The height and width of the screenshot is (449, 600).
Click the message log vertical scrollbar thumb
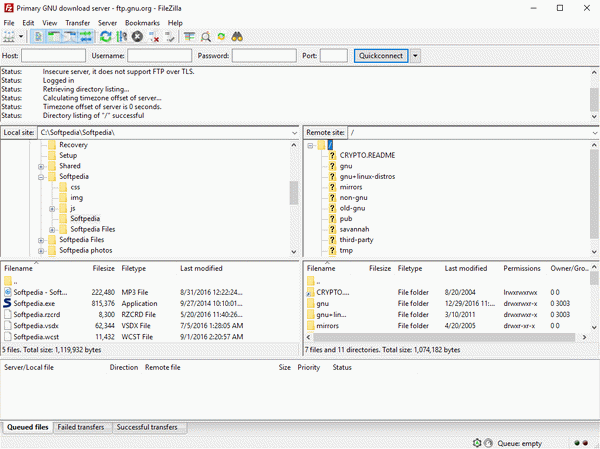coord(594,100)
